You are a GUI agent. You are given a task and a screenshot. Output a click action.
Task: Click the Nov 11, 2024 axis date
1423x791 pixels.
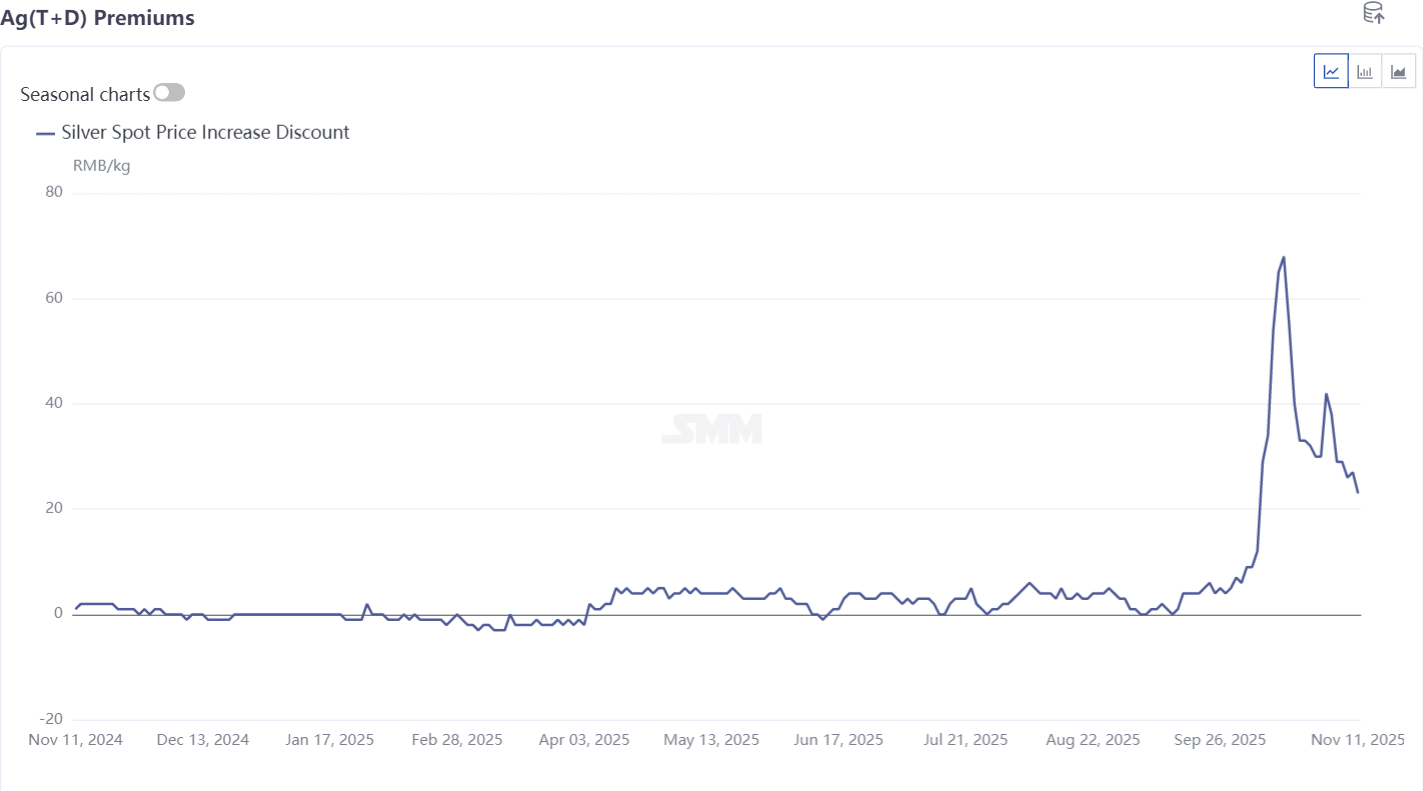(76, 740)
